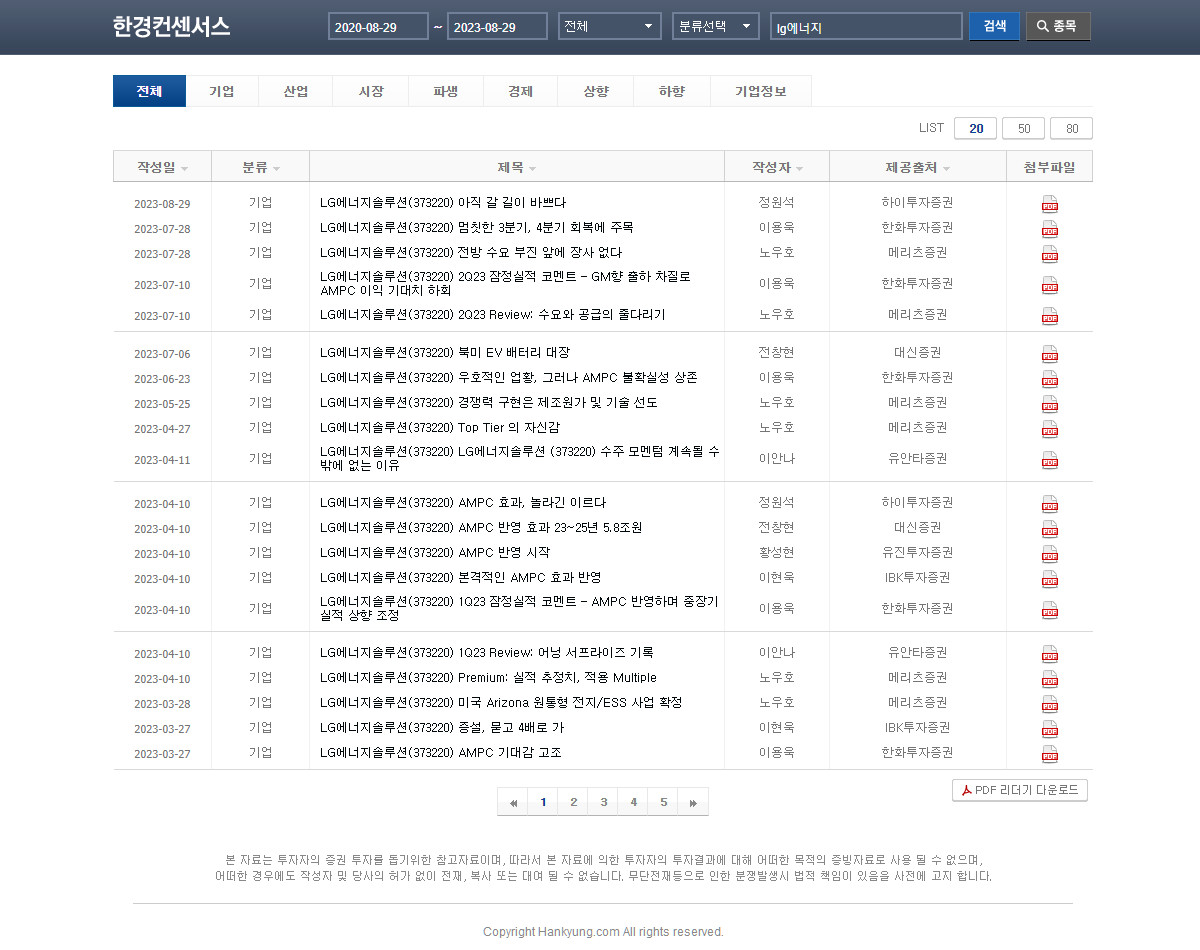Click the end date field 2023-08-29
The image size is (1200, 950).
point(497,27)
